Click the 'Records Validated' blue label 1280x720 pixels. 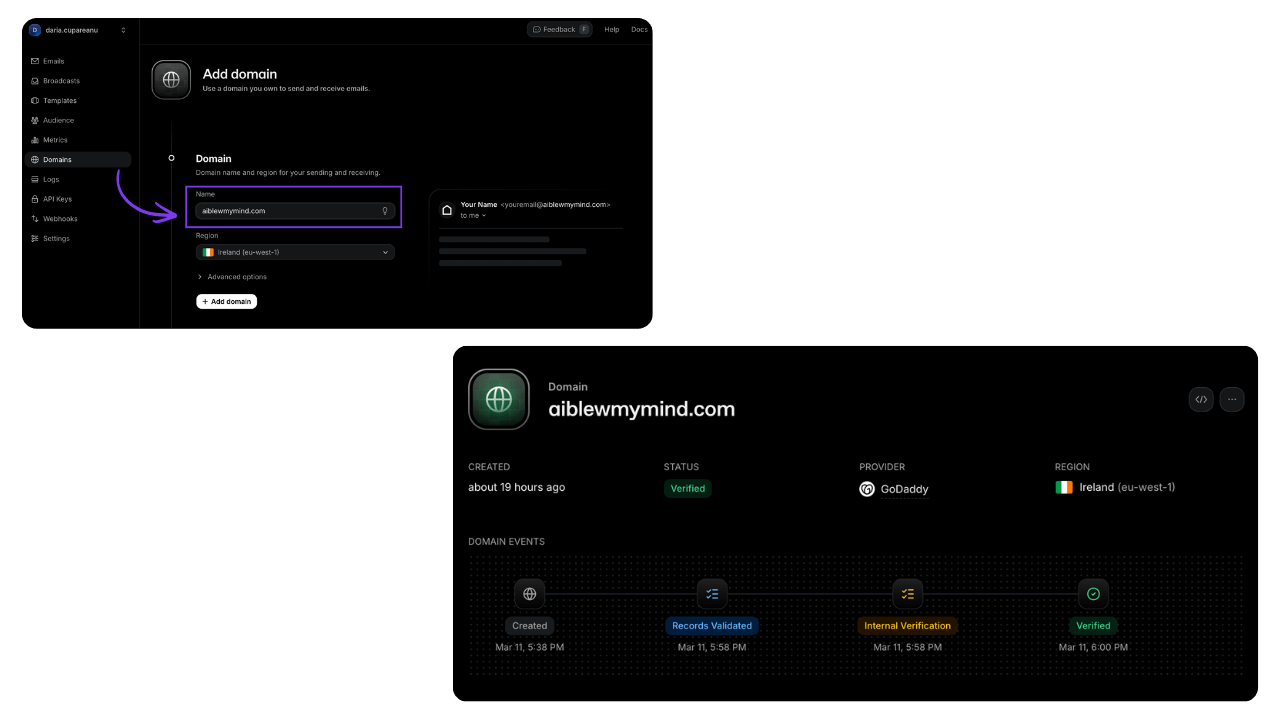click(x=712, y=626)
